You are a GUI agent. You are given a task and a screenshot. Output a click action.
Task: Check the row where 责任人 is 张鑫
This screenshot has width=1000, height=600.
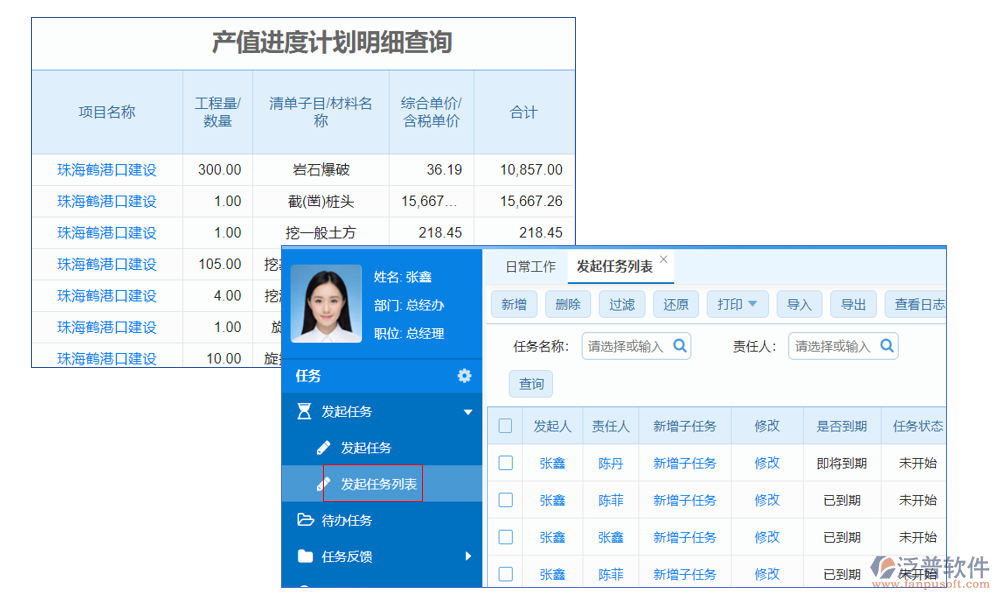click(506, 537)
